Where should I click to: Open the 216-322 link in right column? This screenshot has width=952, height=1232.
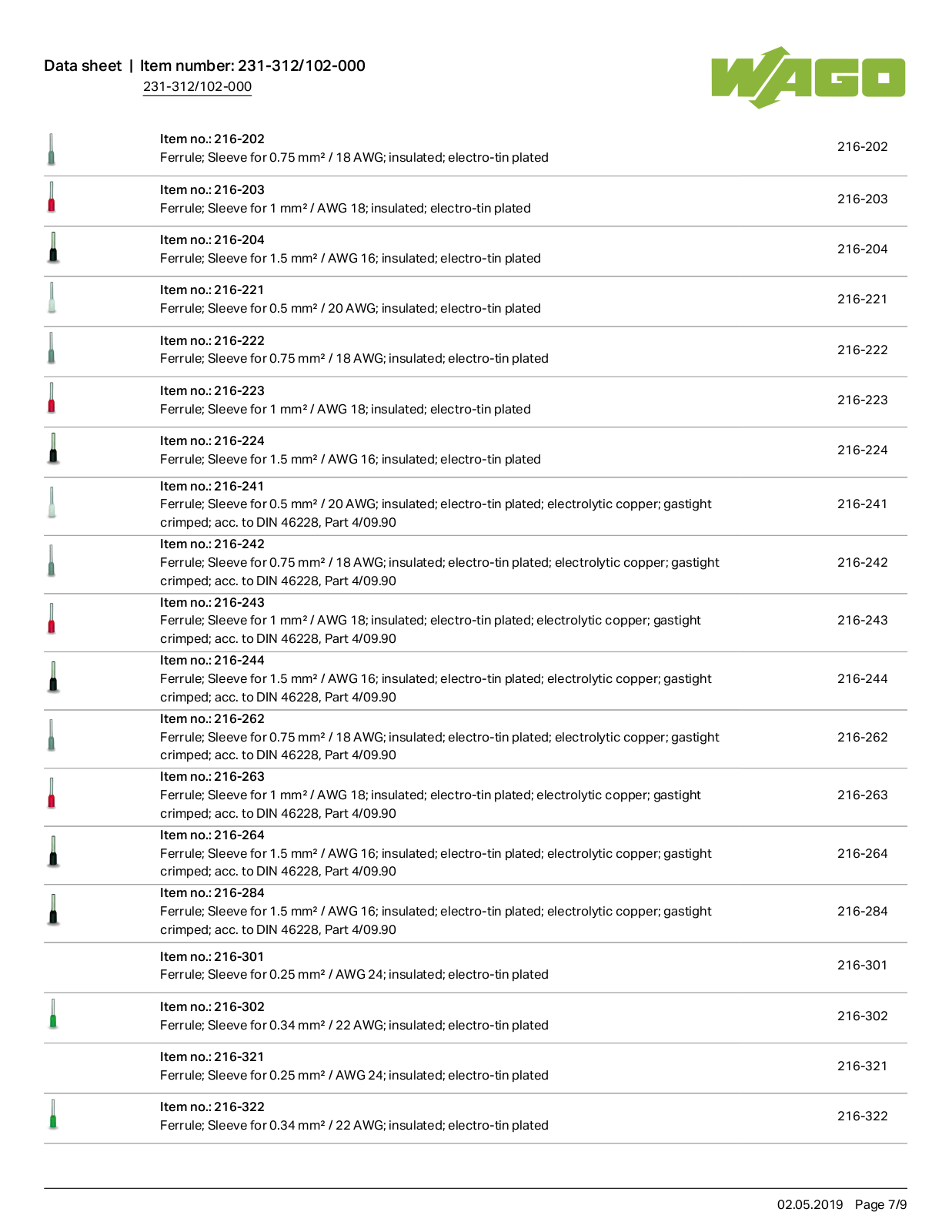pos(862,1116)
